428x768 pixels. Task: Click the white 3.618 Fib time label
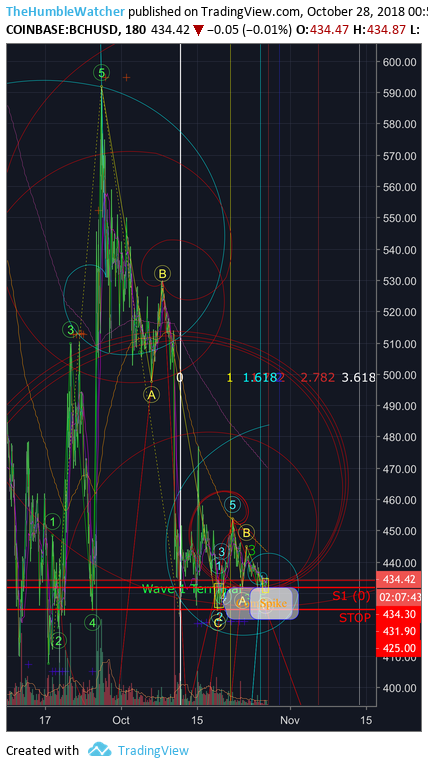358,377
